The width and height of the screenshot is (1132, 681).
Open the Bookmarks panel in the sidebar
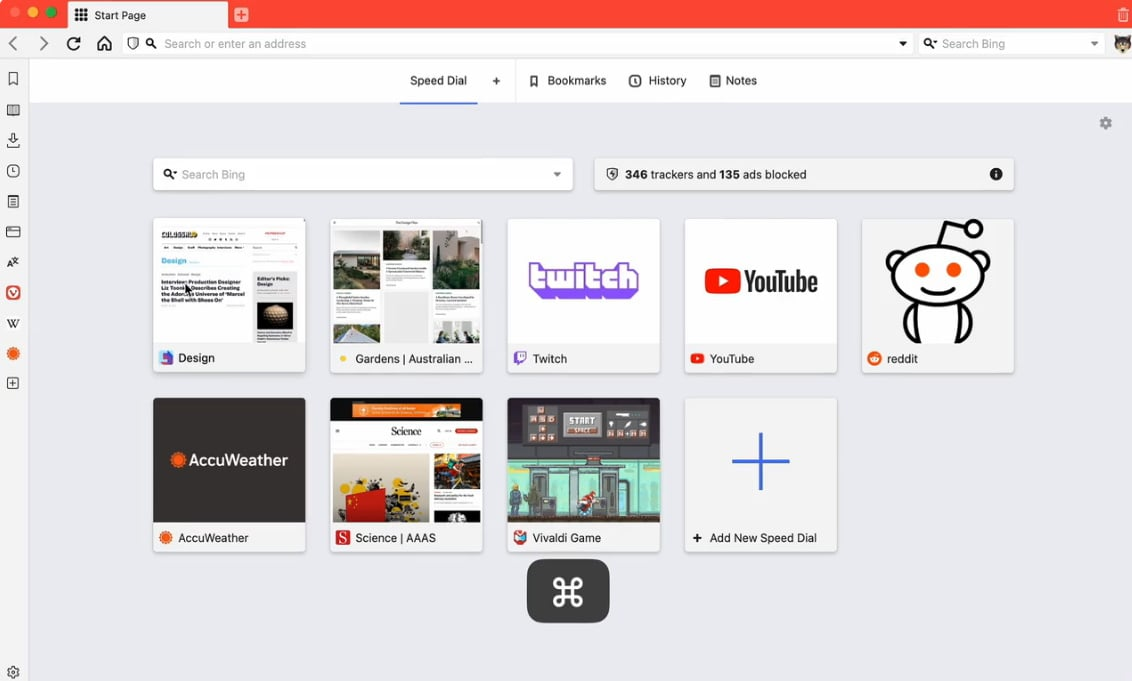[x=13, y=79]
